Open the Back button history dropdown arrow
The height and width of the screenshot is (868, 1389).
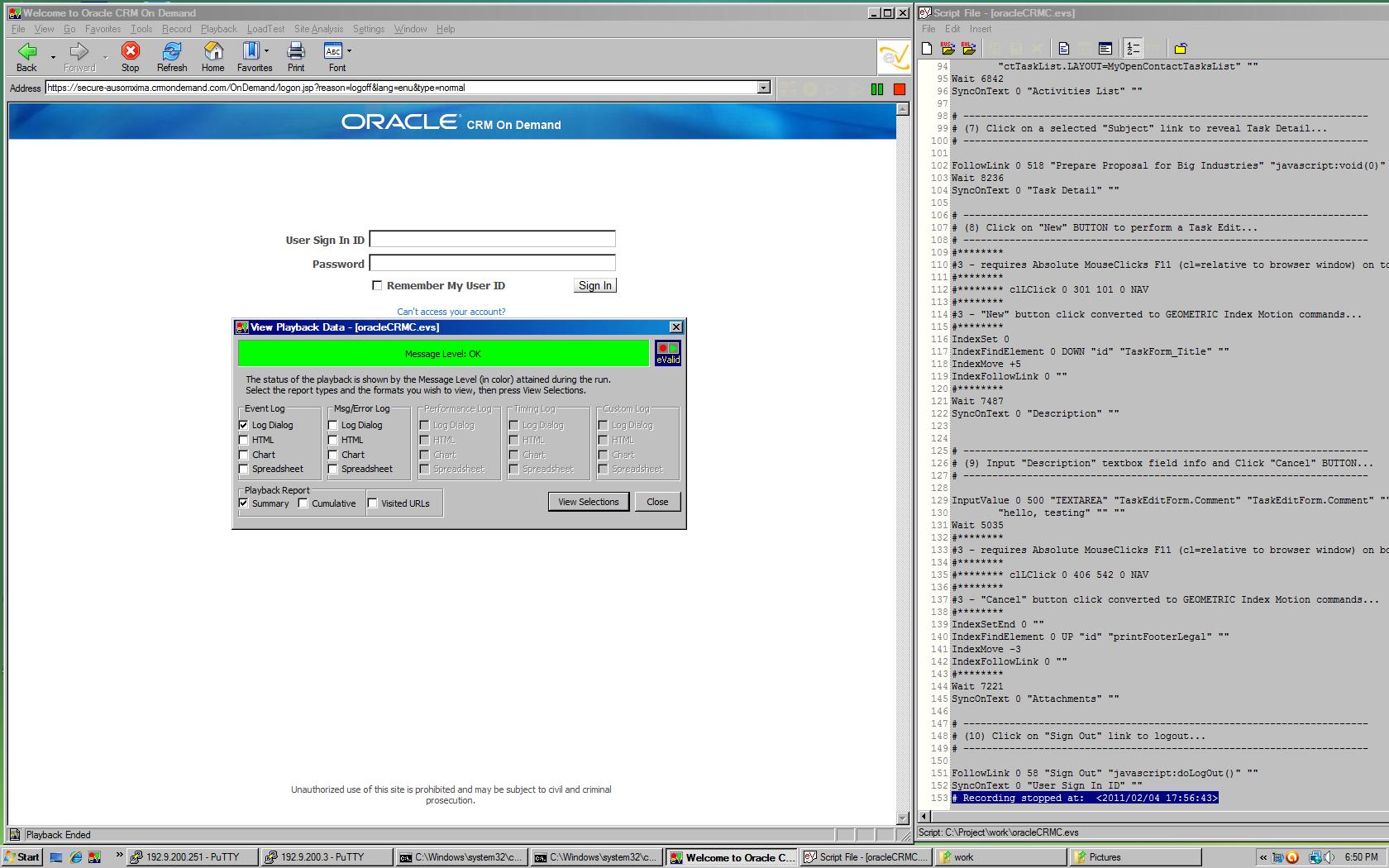pos(53,57)
